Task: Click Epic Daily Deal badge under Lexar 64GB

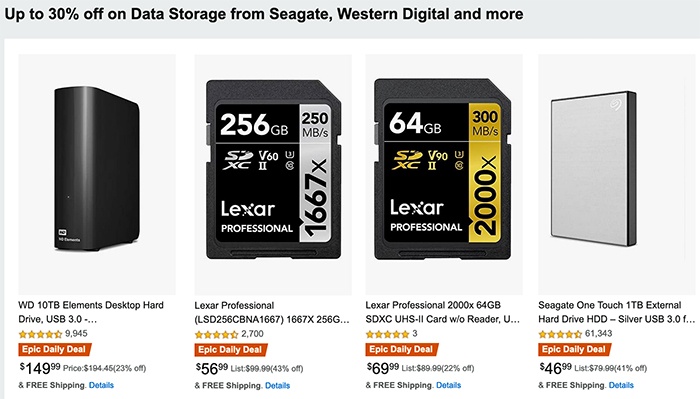Action: click(x=401, y=349)
